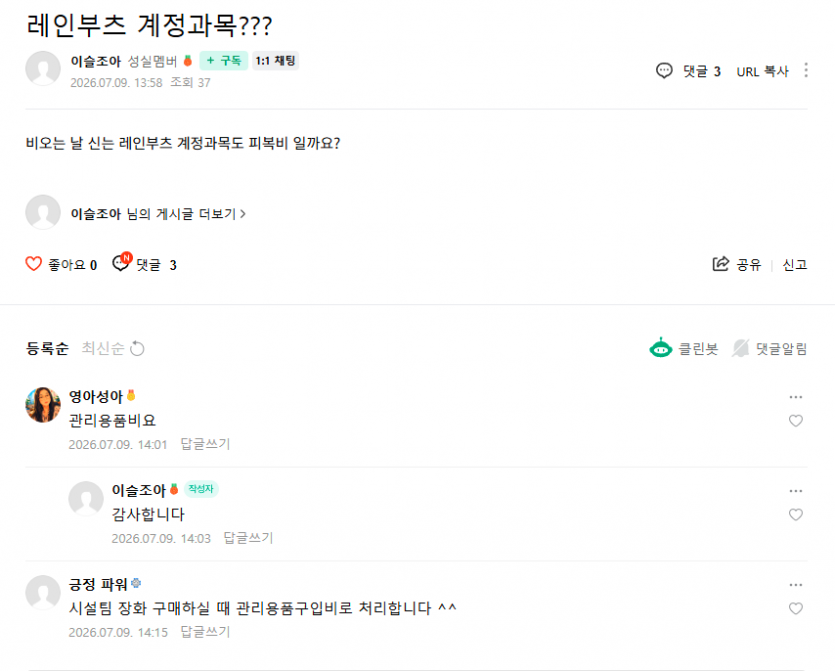Viewport: 835px width, 671px height.
Task: Click the 공유 share icon
Action: click(721, 264)
